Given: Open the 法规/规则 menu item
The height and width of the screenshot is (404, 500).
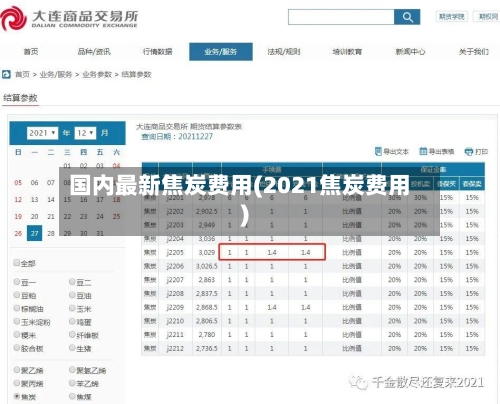Looking at the screenshot, I should (x=284, y=52).
